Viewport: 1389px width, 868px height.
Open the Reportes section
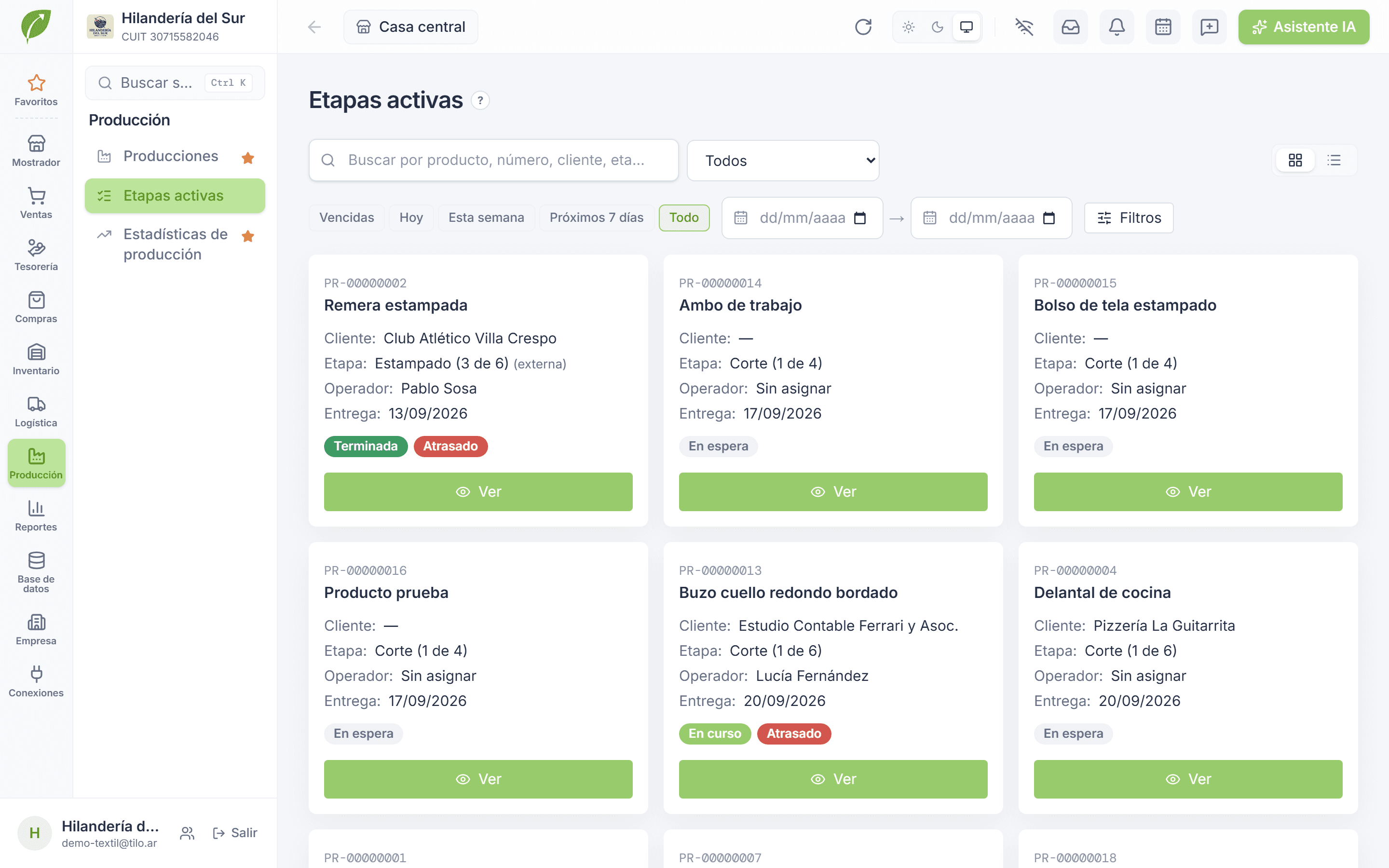pyautogui.click(x=36, y=516)
